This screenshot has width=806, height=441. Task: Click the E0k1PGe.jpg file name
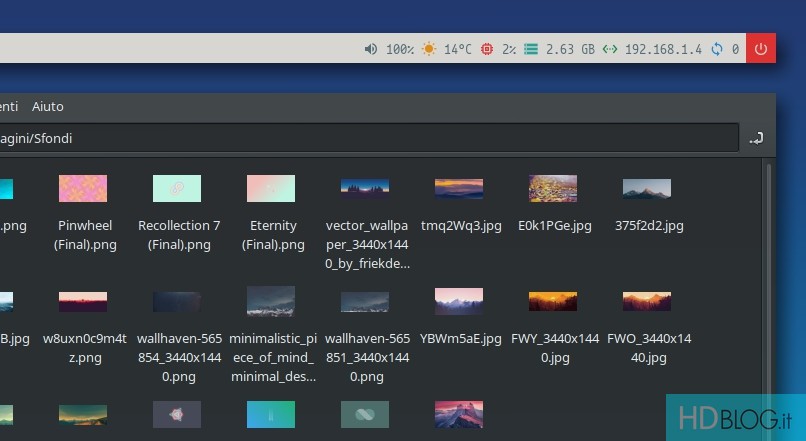555,226
